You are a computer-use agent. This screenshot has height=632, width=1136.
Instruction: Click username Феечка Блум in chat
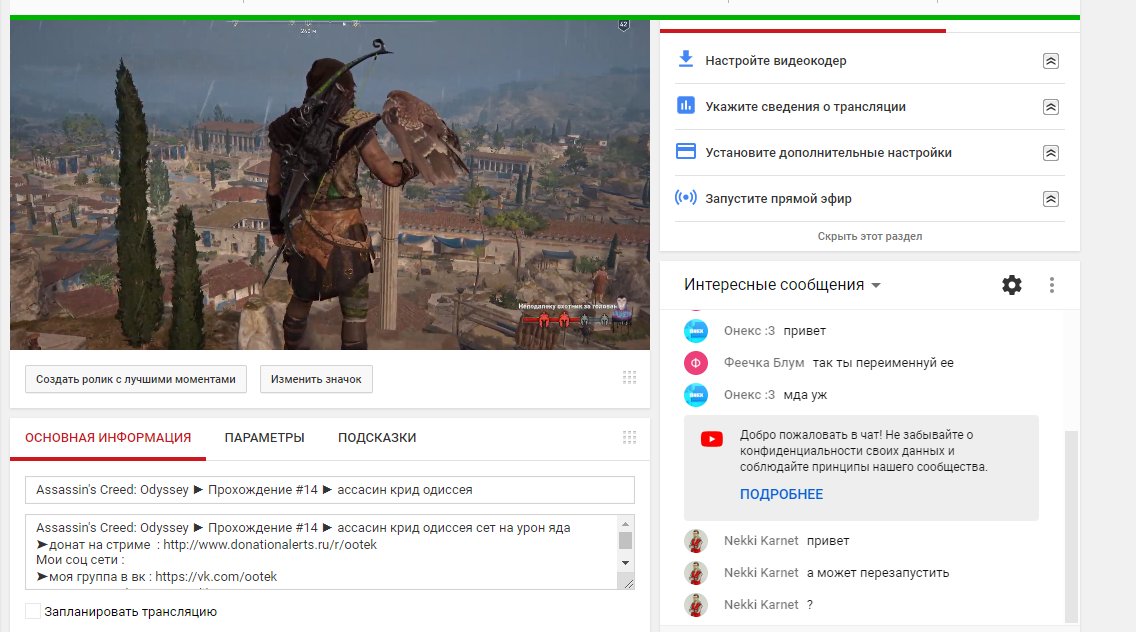point(764,362)
